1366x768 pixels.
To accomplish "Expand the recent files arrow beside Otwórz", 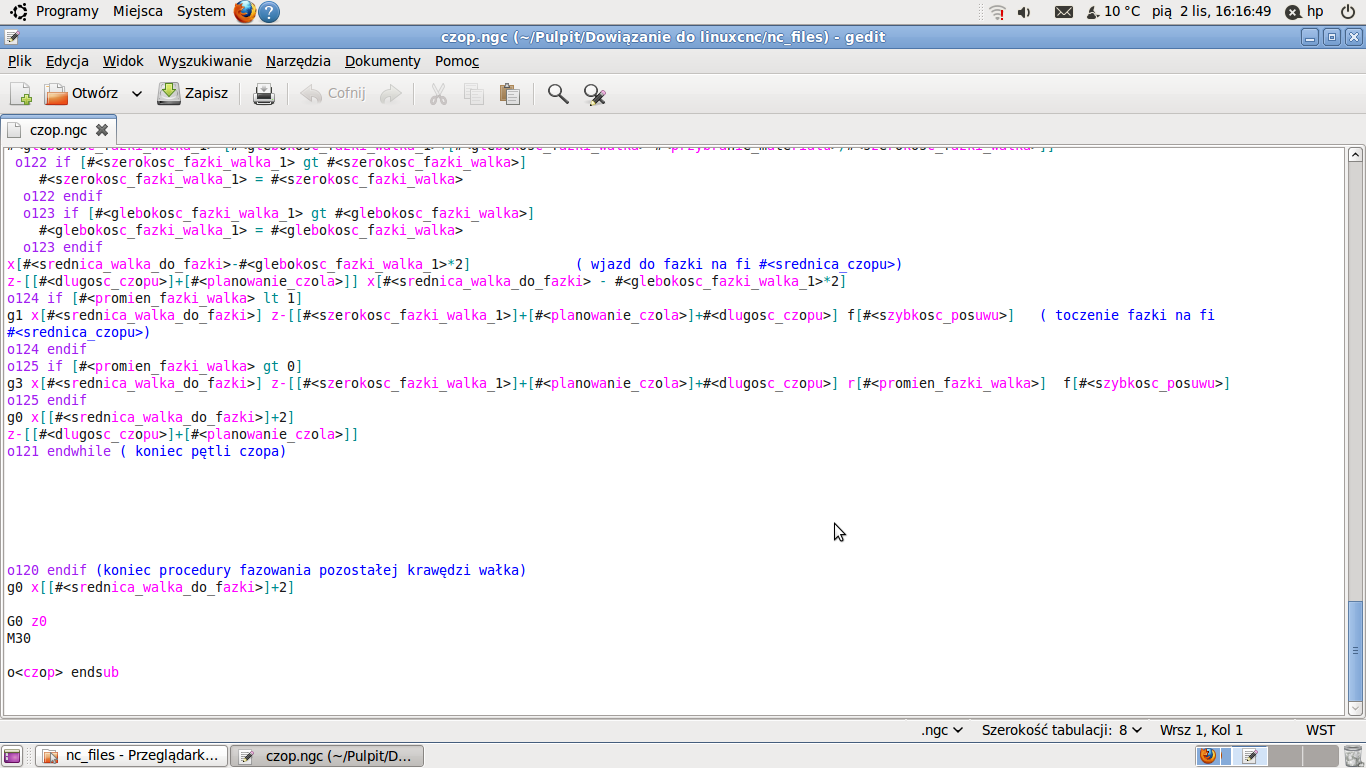I will pos(137,94).
